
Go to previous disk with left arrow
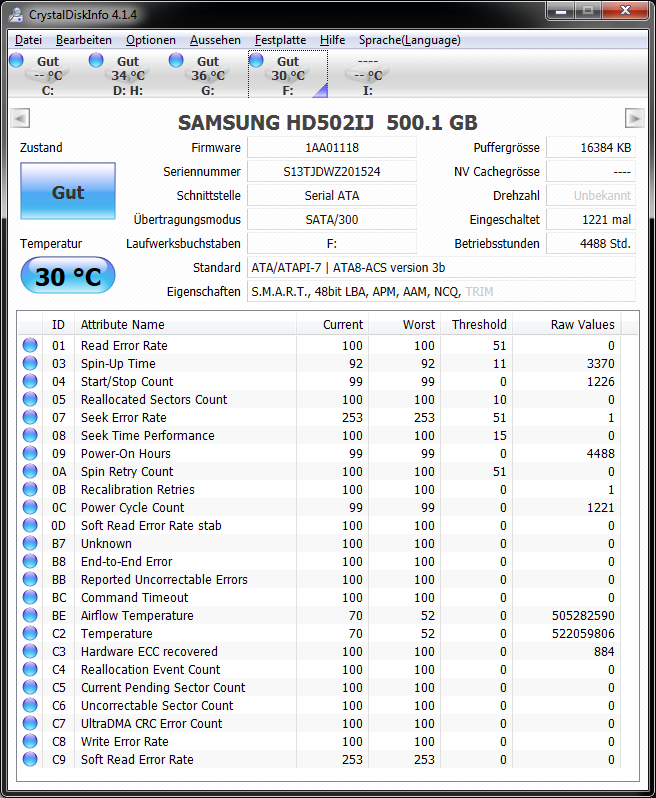tap(20, 119)
